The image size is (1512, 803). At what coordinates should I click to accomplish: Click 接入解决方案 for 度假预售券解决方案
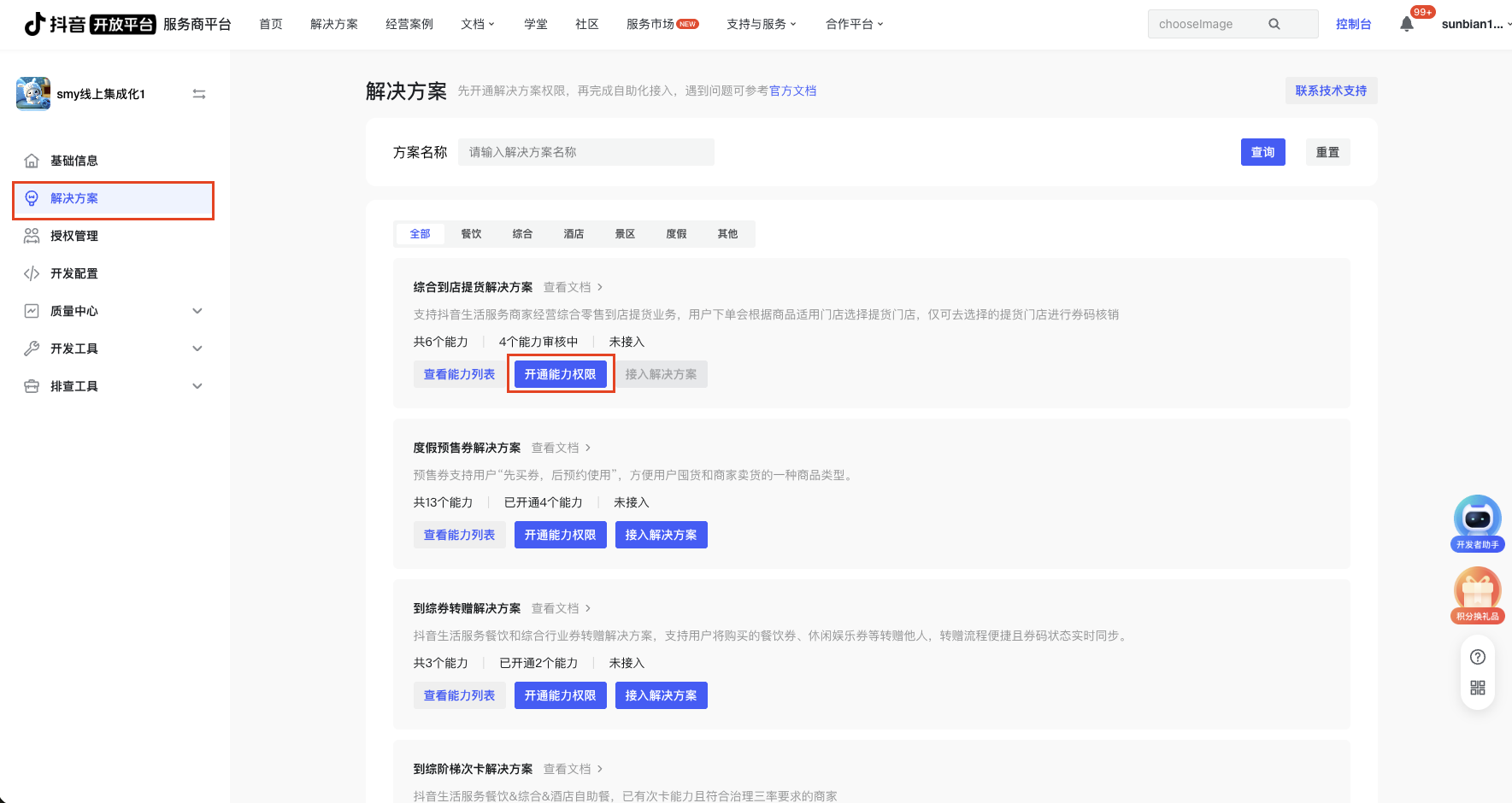coord(661,535)
